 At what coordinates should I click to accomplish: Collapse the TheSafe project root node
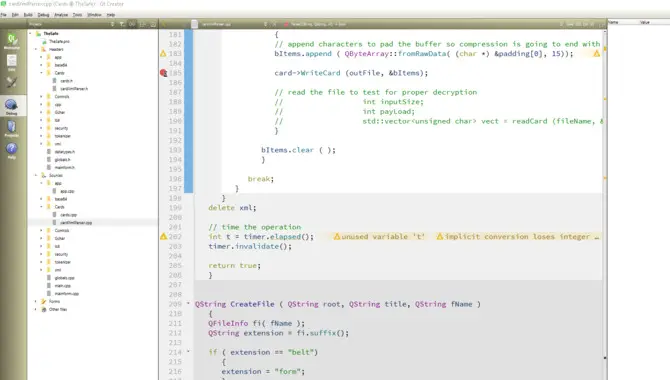click(30, 33)
